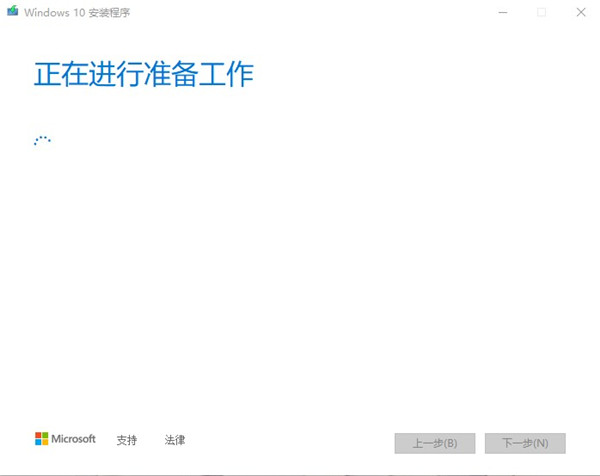Click the blue square of Microsoft logo
Viewport: 600px width, 476px height.
tap(38, 442)
